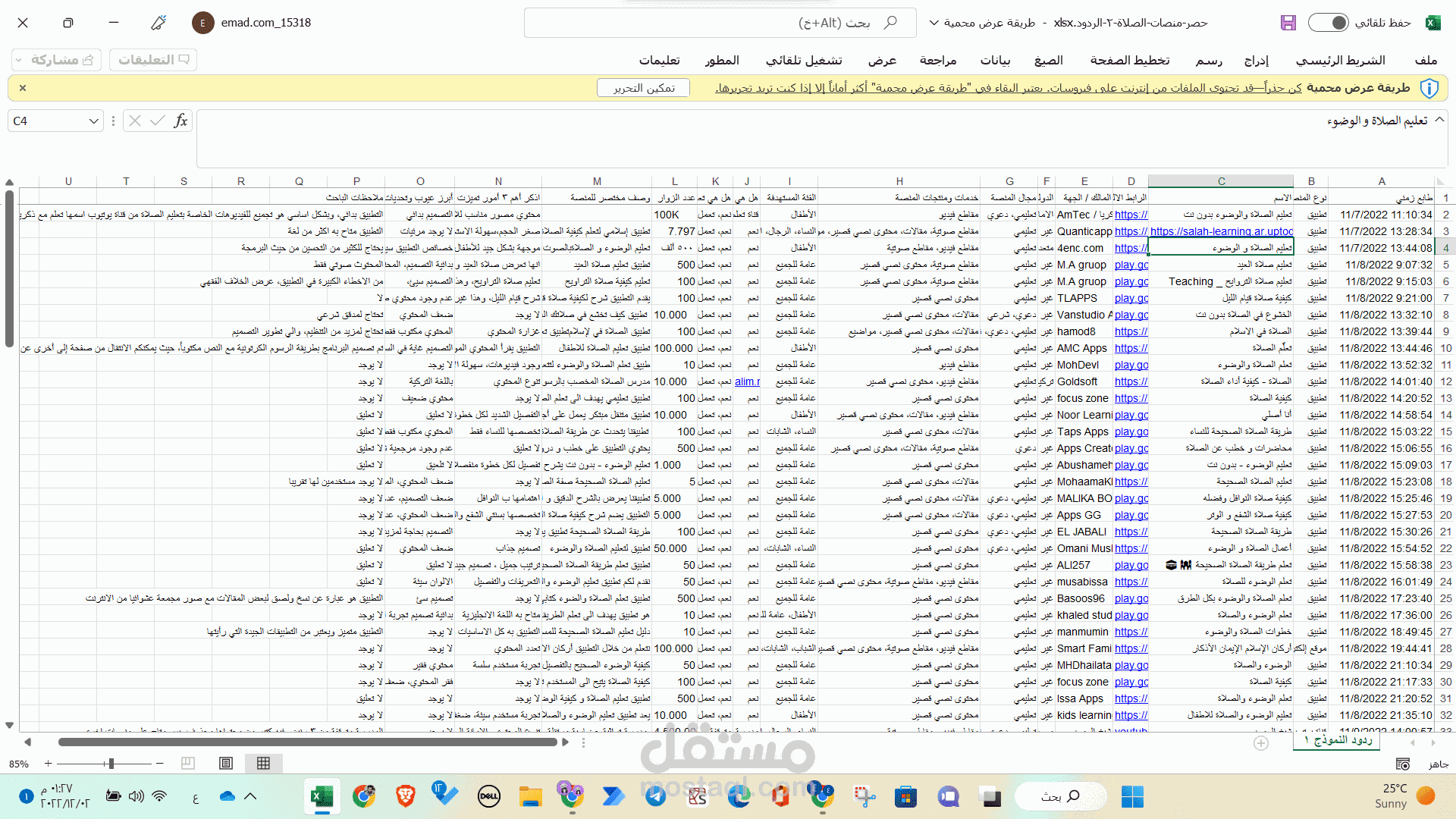Image resolution: width=1456 pixels, height=819 pixels.
Task: Open the pen ink mode icon
Action: click(x=158, y=23)
